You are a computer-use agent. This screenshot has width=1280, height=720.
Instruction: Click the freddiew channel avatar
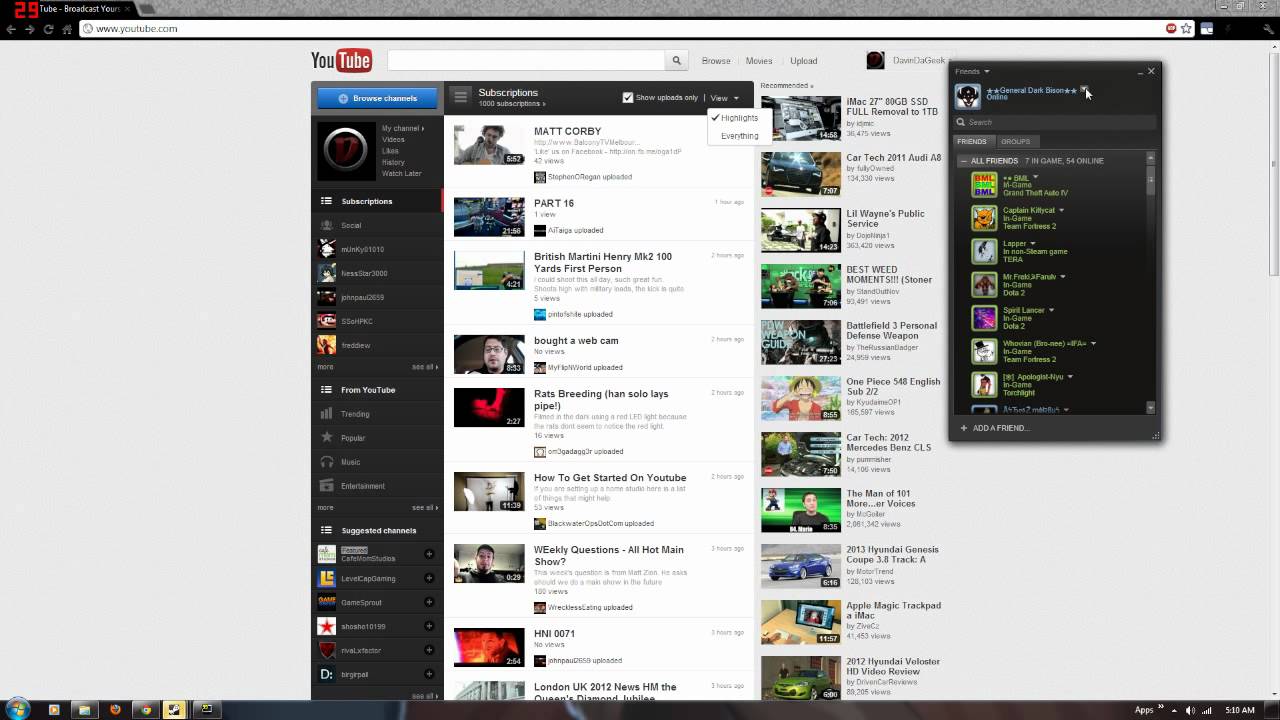(x=326, y=345)
